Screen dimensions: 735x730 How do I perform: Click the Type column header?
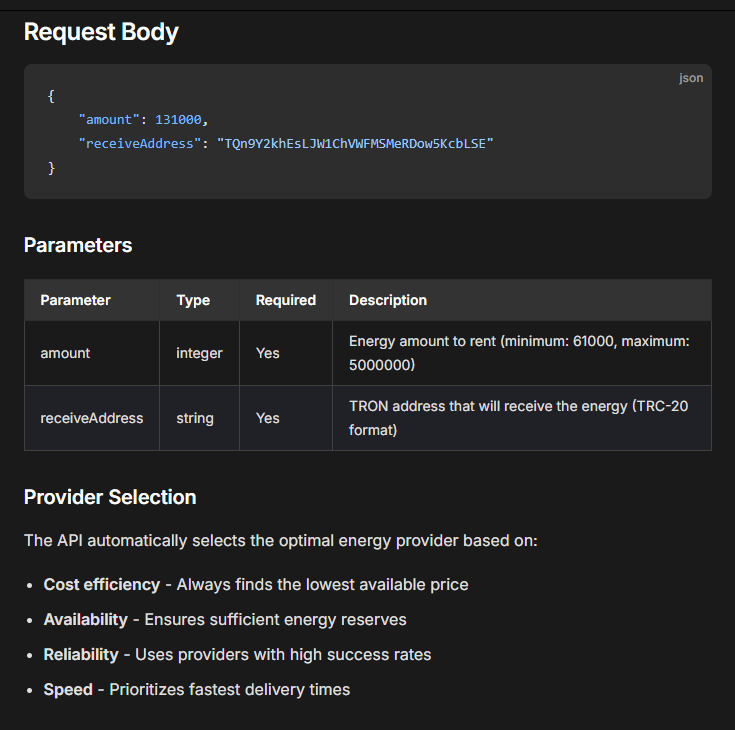pyautogui.click(x=193, y=300)
